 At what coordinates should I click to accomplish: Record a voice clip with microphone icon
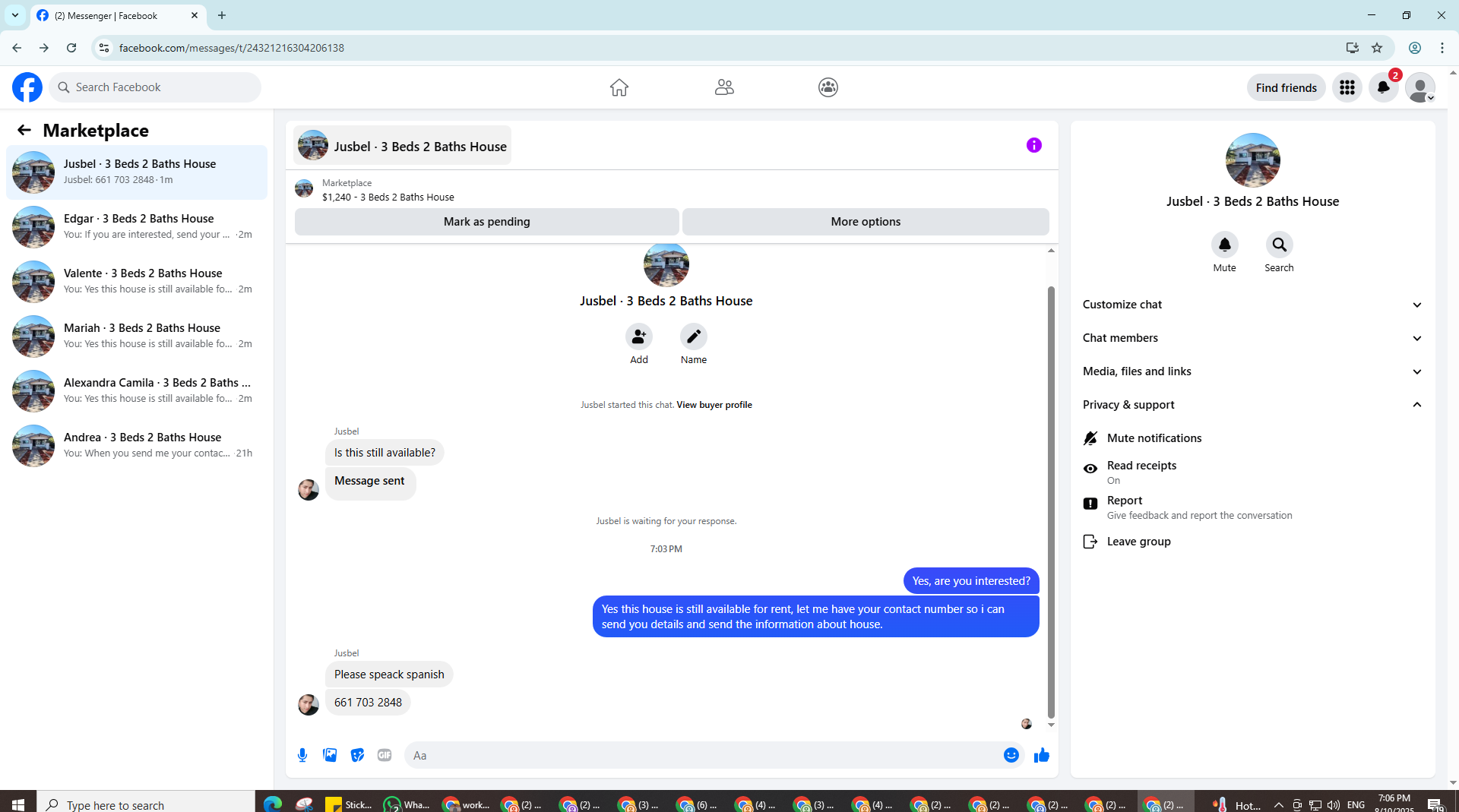[x=302, y=755]
